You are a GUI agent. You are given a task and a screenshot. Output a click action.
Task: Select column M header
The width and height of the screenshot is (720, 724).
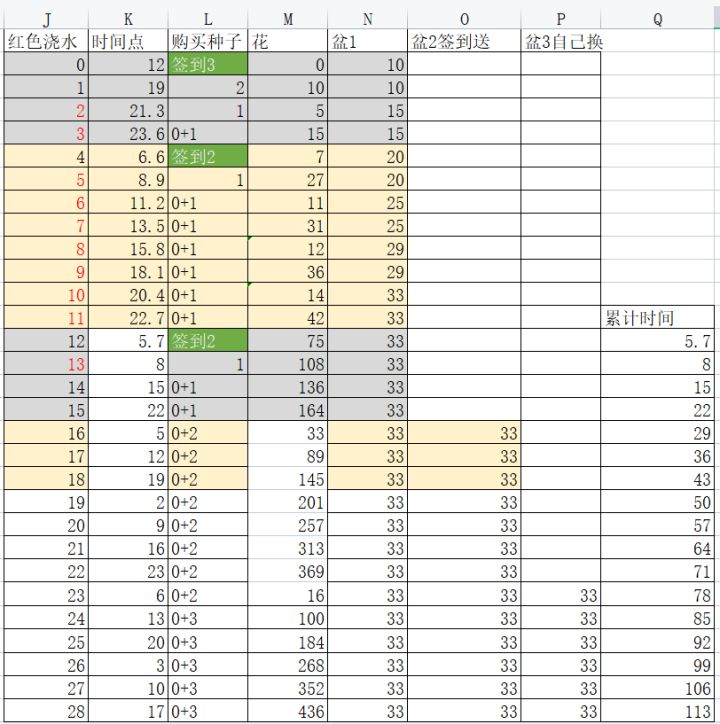click(288, 19)
